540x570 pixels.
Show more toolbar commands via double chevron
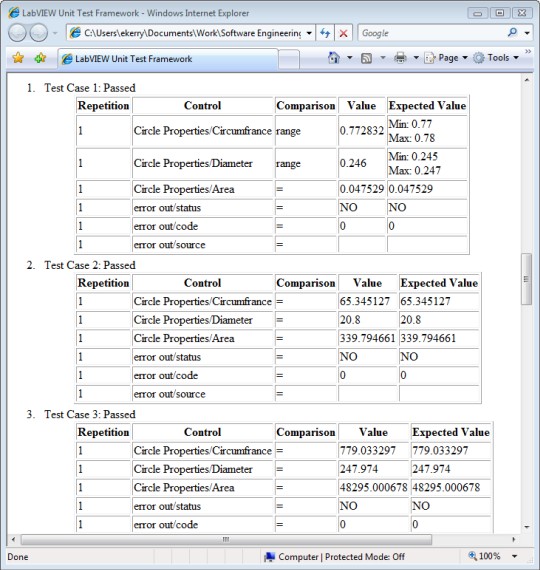(528, 52)
